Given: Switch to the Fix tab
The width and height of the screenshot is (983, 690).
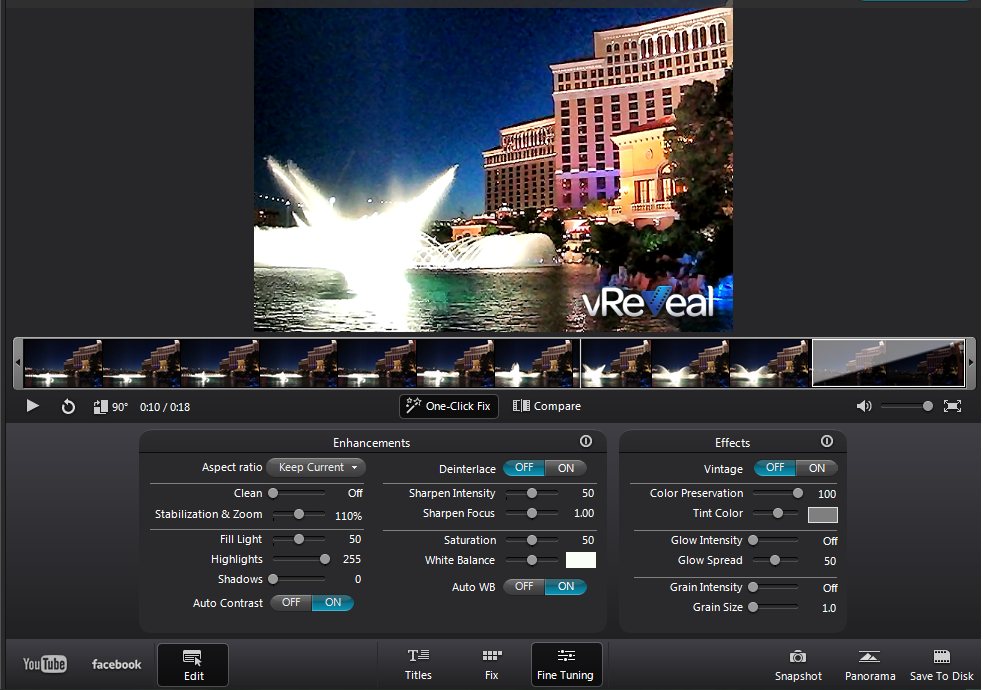Looking at the screenshot, I should click(x=492, y=665).
